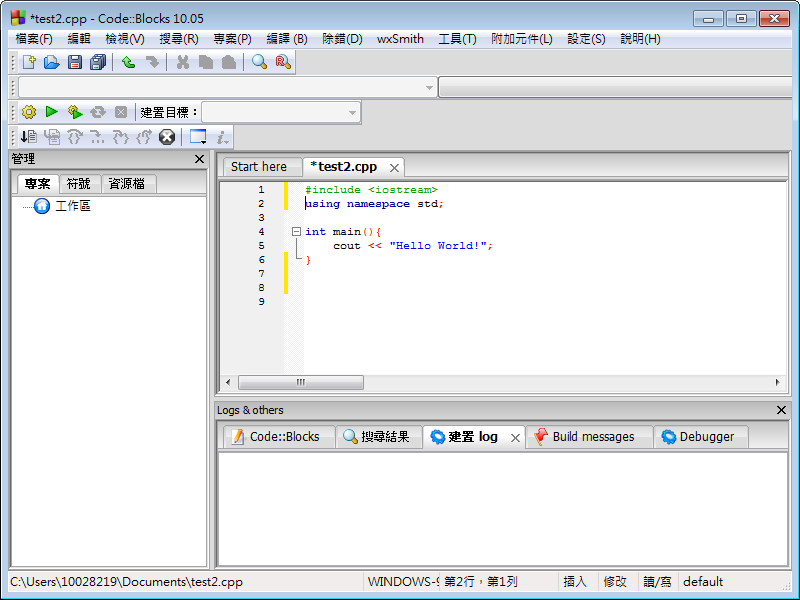This screenshot has height=600, width=800.
Task: Click the editor horizontal scrollbar thumb
Action: (x=301, y=382)
